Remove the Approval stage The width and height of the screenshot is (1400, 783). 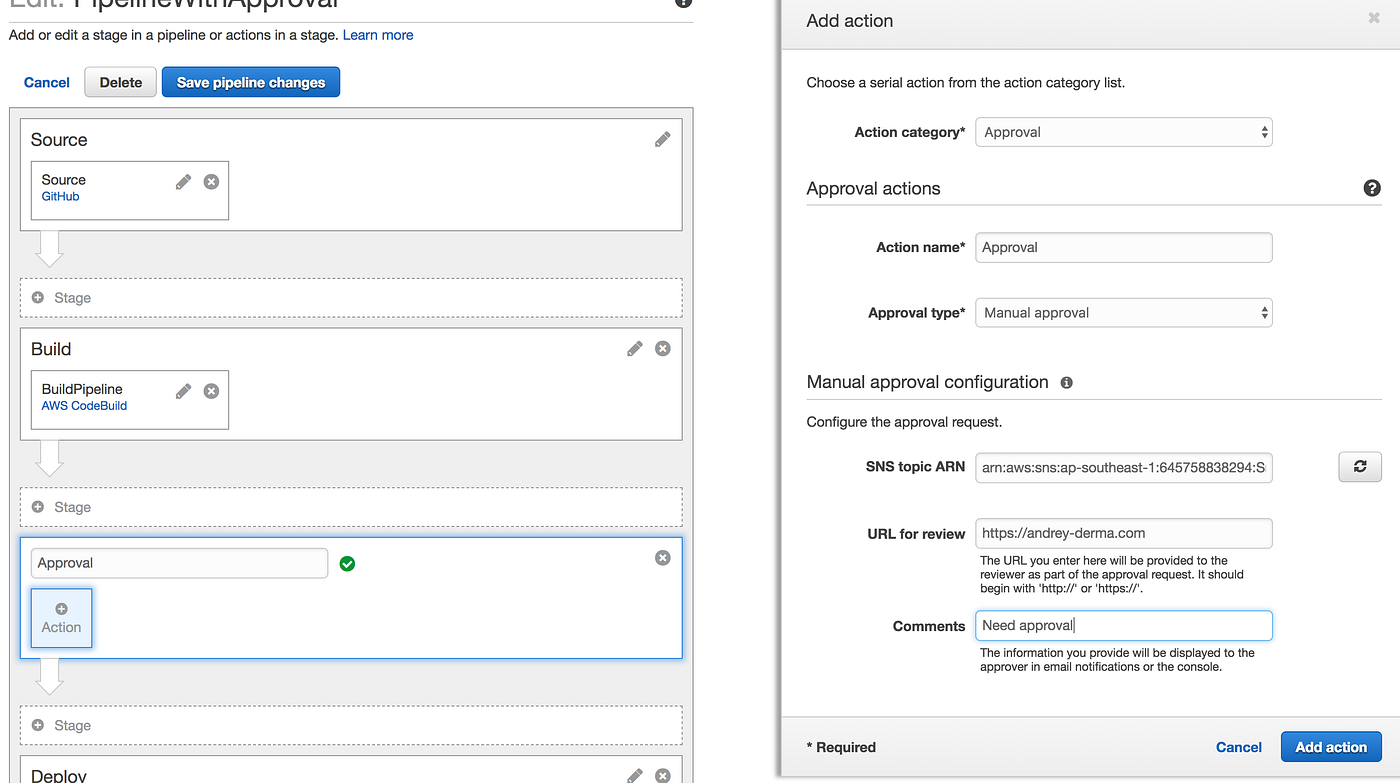click(662, 558)
